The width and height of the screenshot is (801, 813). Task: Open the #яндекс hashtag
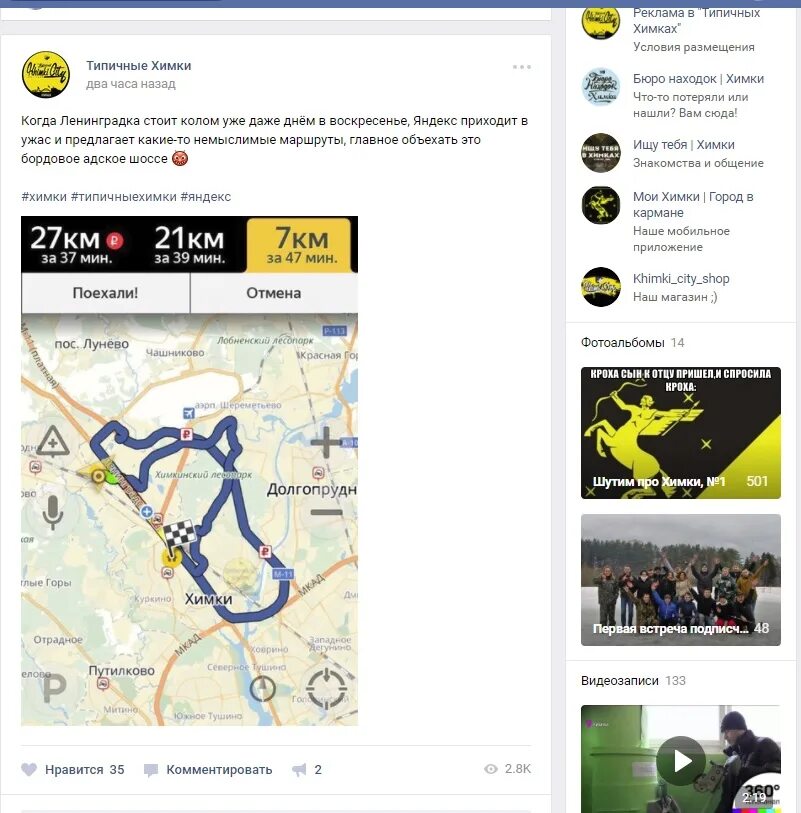click(206, 197)
